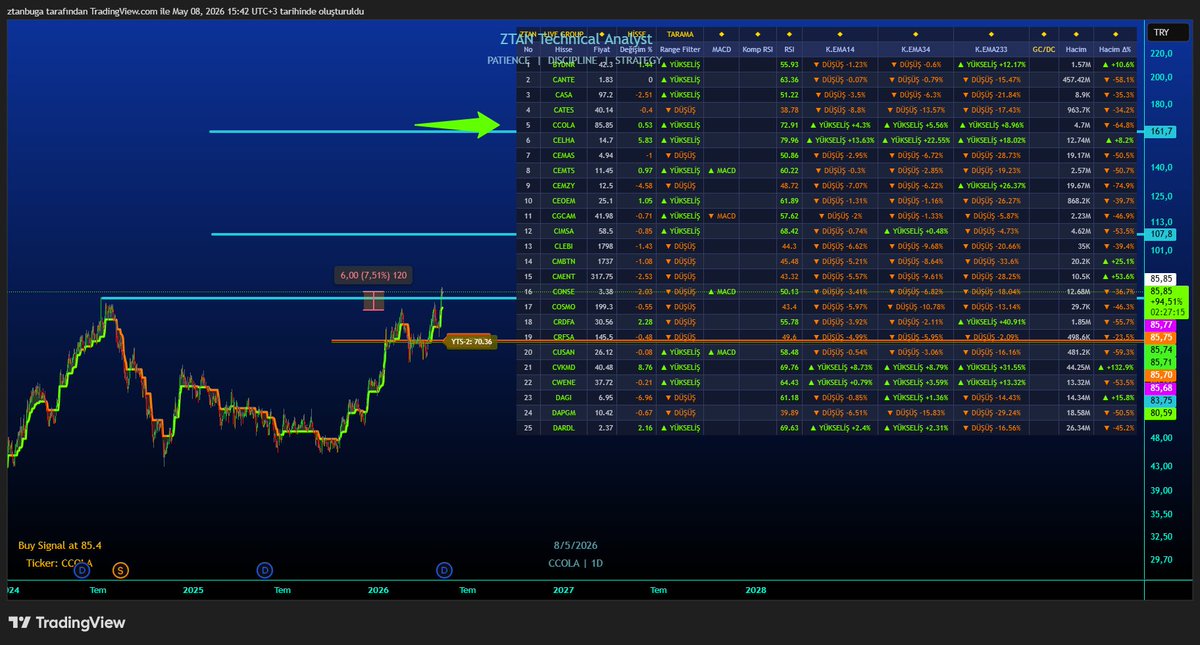The image size is (1200, 645).
Task: Click the Range Filter column header
Action: (x=680, y=48)
